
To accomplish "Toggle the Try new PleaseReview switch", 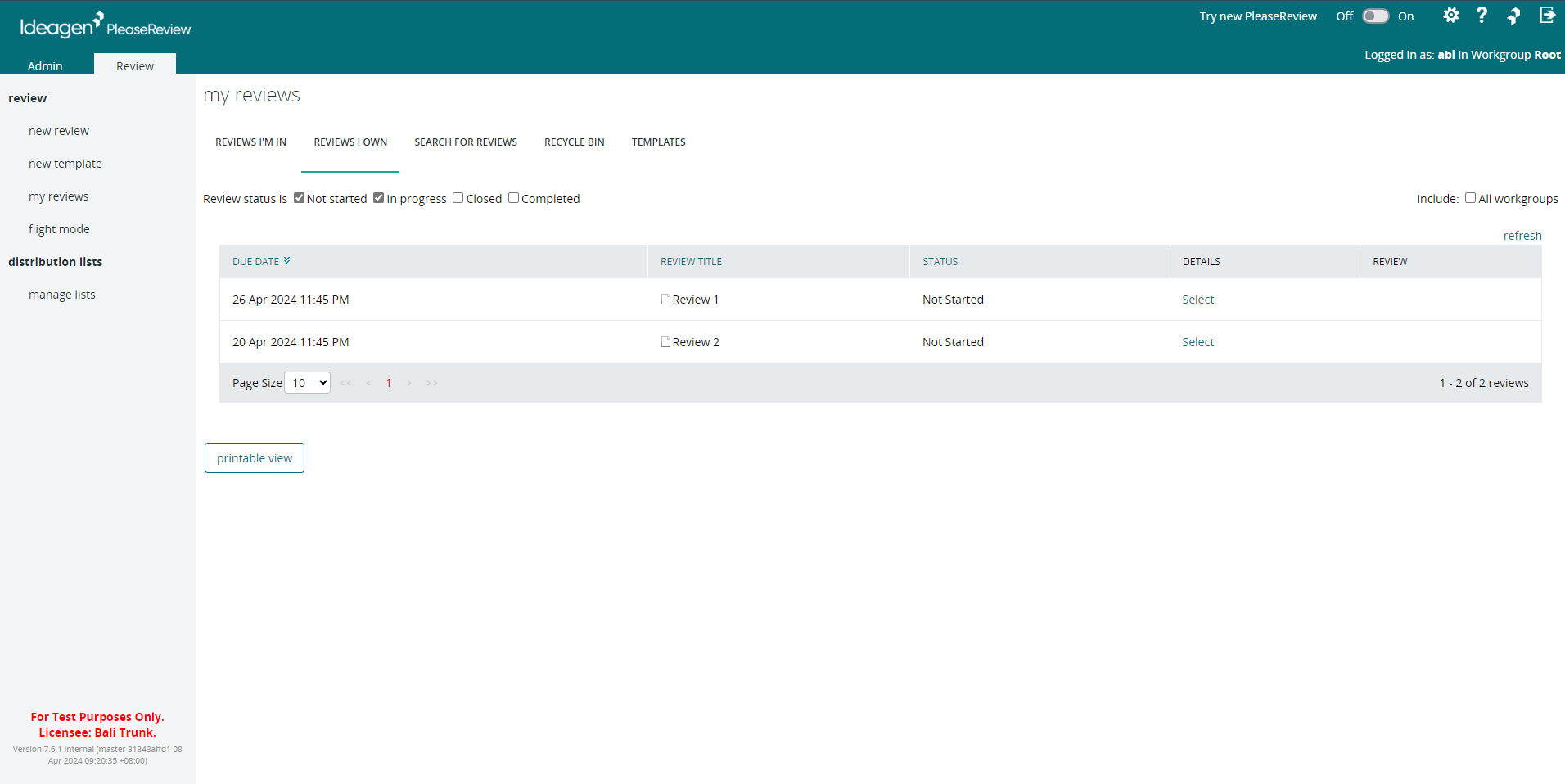I will (x=1376, y=16).
